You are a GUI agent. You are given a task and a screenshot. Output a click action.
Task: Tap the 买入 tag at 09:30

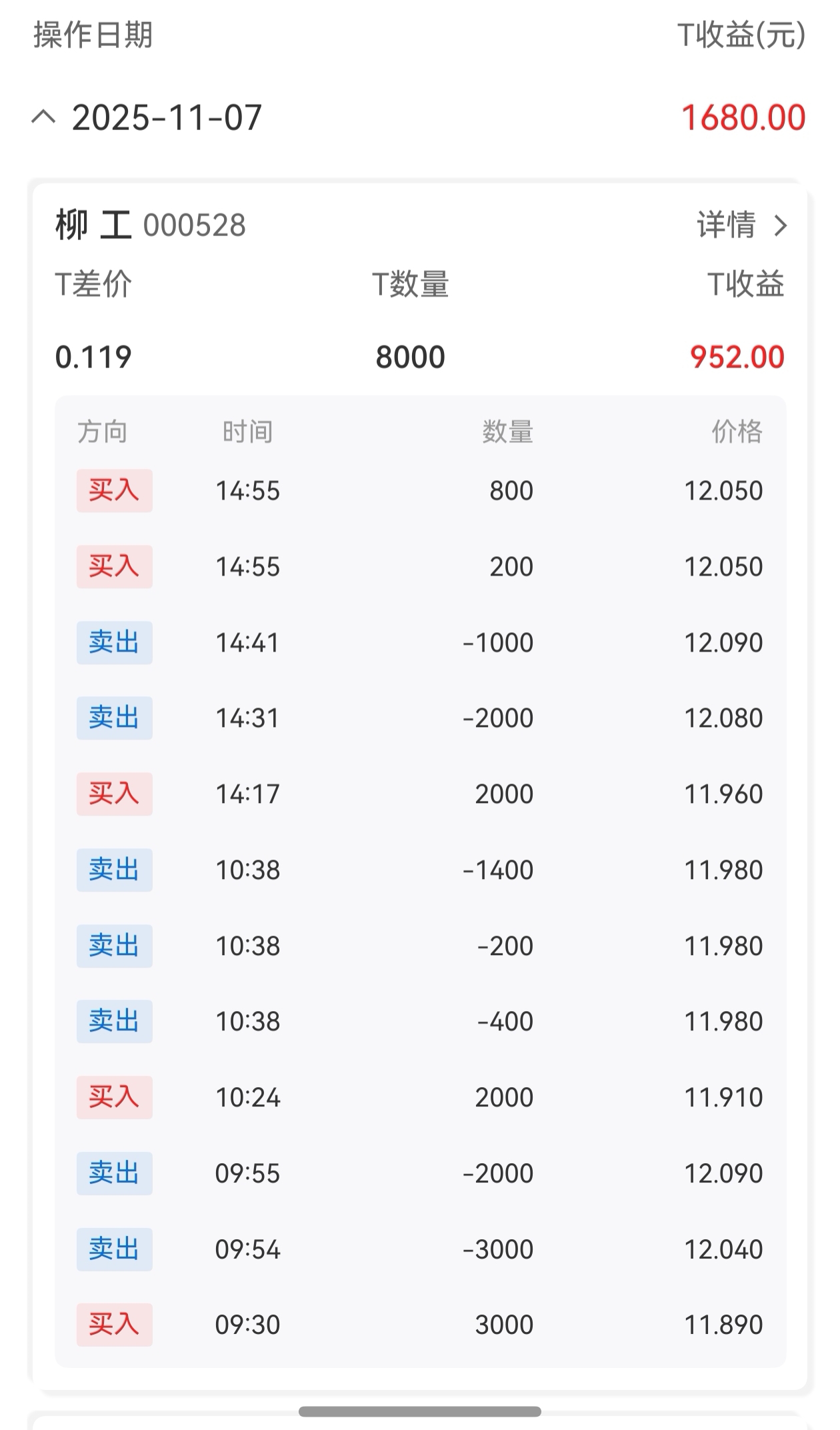pos(115,1325)
